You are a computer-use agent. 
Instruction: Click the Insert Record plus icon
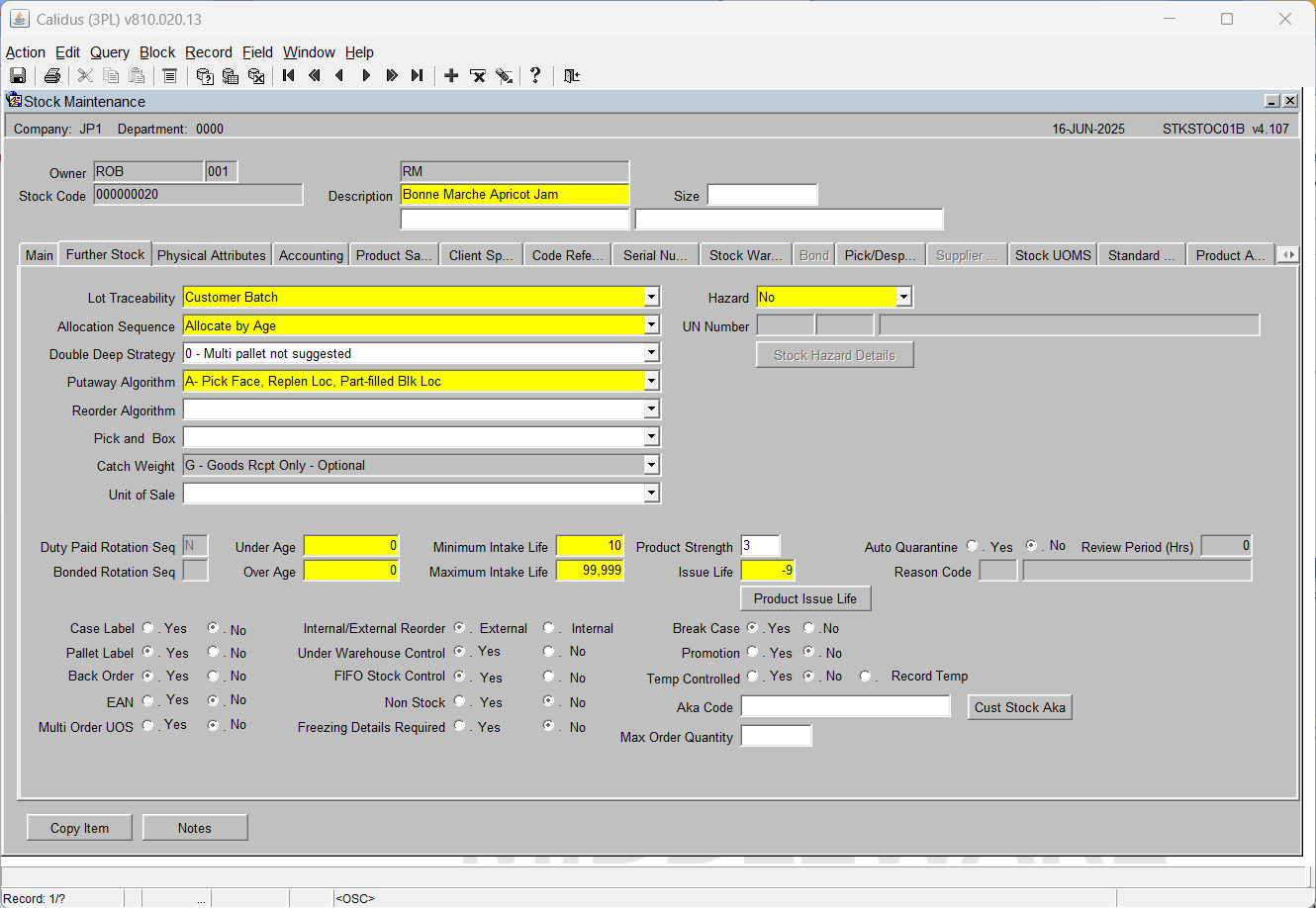click(x=451, y=76)
